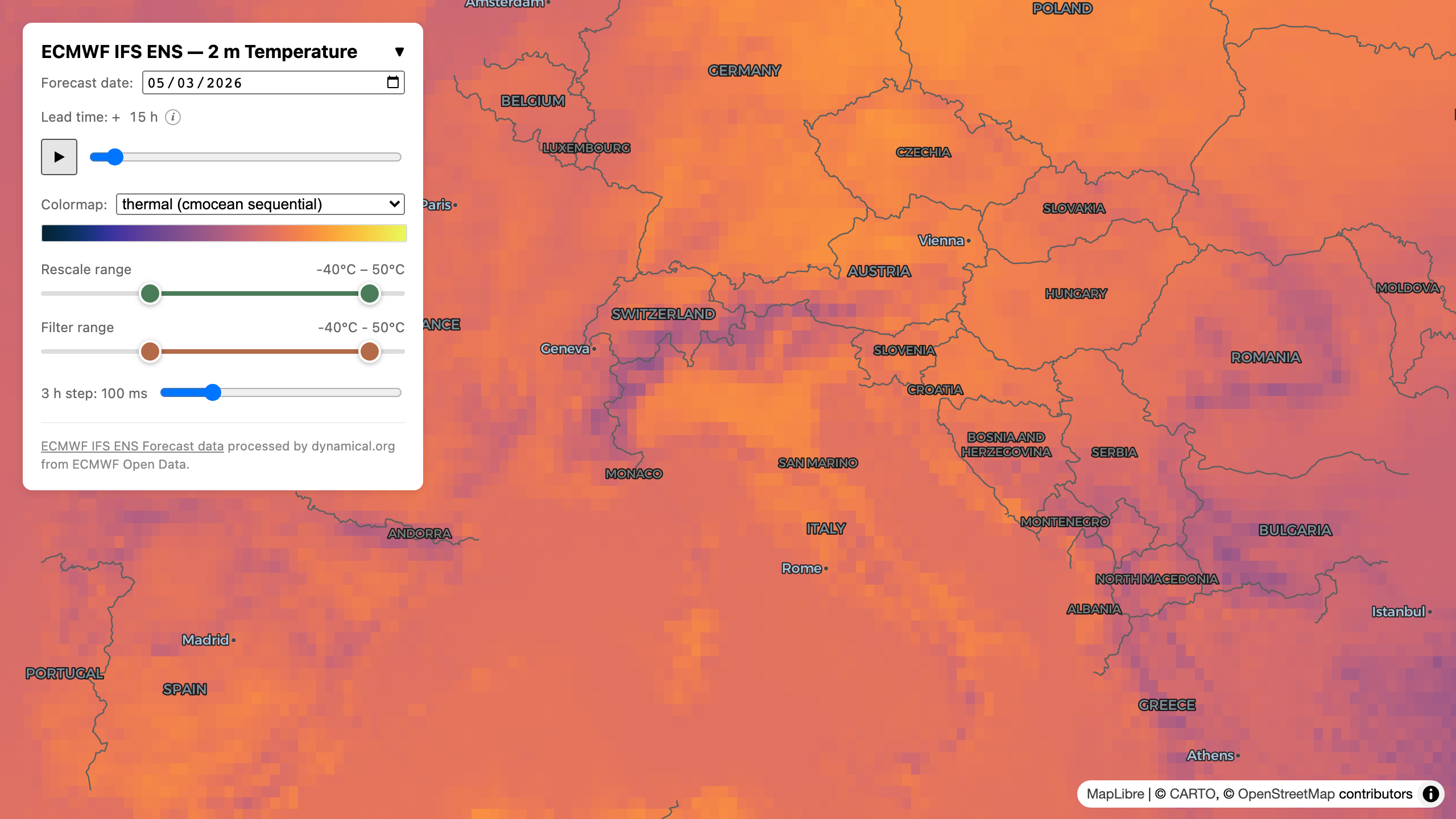This screenshot has width=1456, height=819.
Task: Click the LUXEMBOURG map label
Action: [586, 148]
